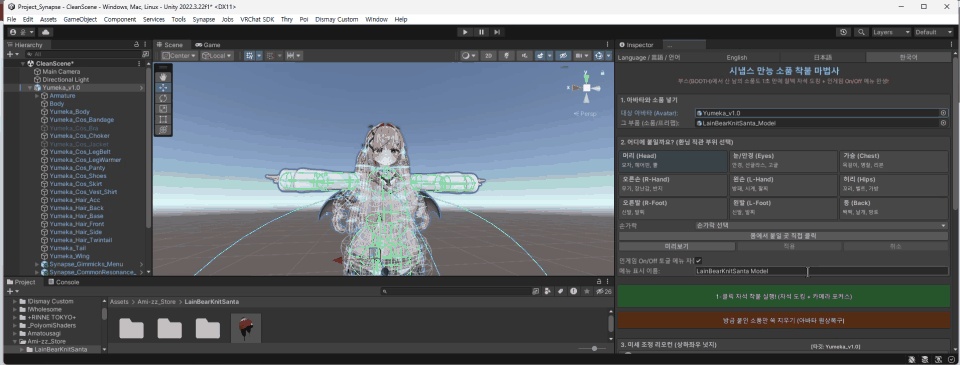Screen dimensions: 960x365
Task: Open the 손가락 선택 finger dropdown
Action: pos(822,225)
